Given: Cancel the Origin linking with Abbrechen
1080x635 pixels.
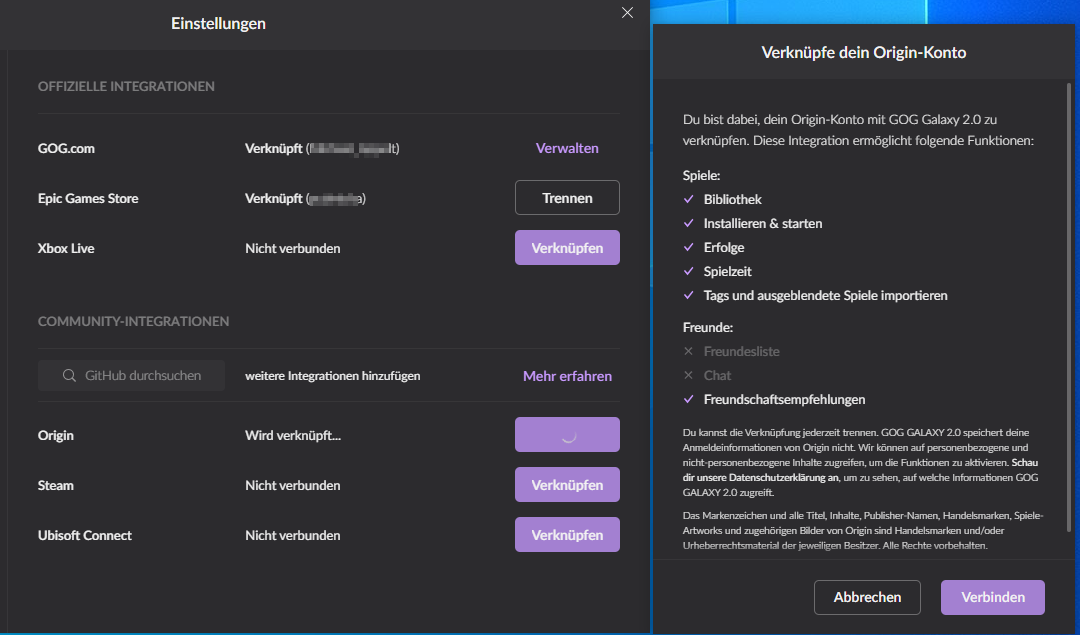Looking at the screenshot, I should click(867, 597).
